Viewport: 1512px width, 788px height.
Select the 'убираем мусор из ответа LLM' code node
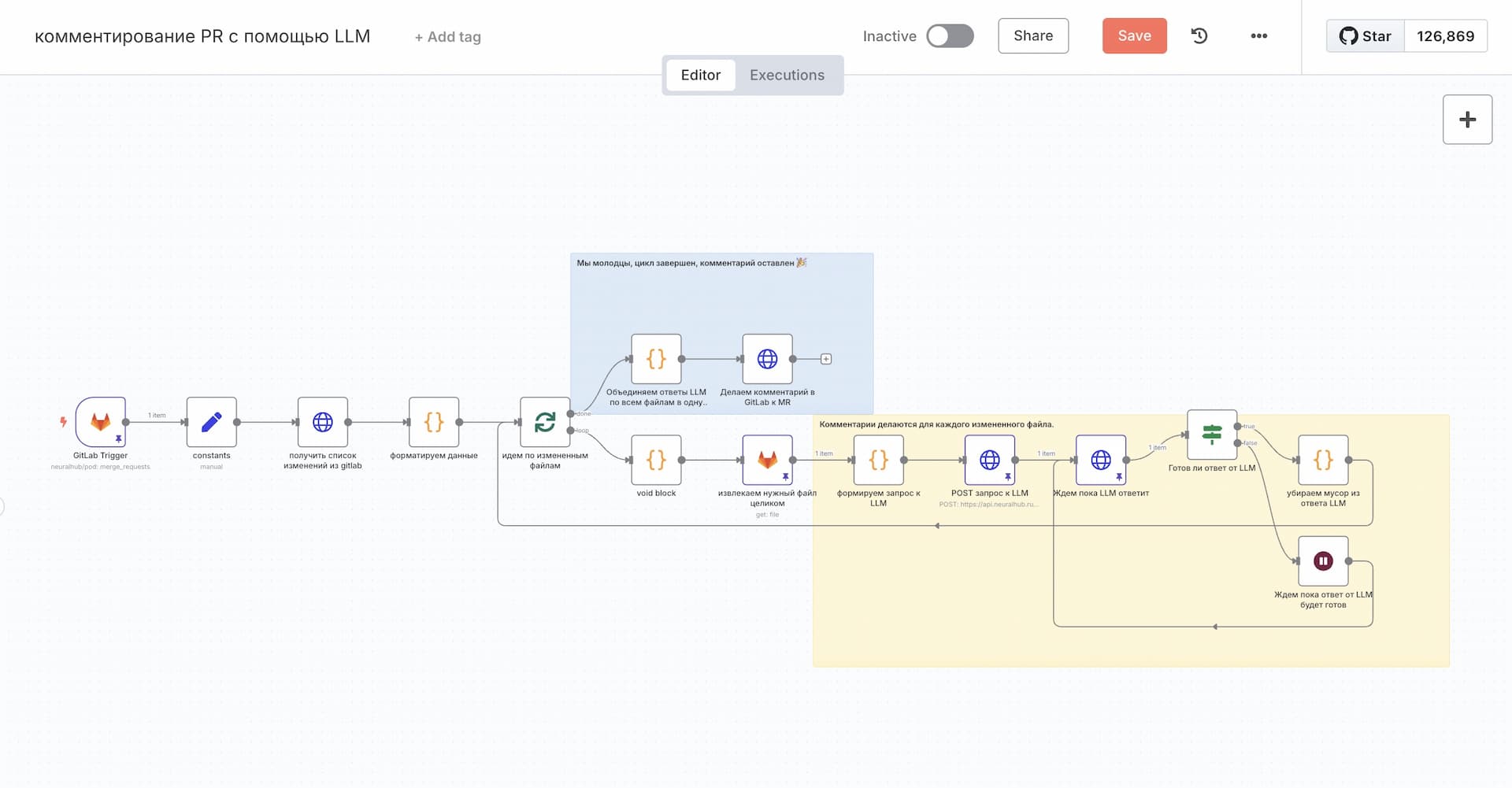pyautogui.click(x=1323, y=460)
